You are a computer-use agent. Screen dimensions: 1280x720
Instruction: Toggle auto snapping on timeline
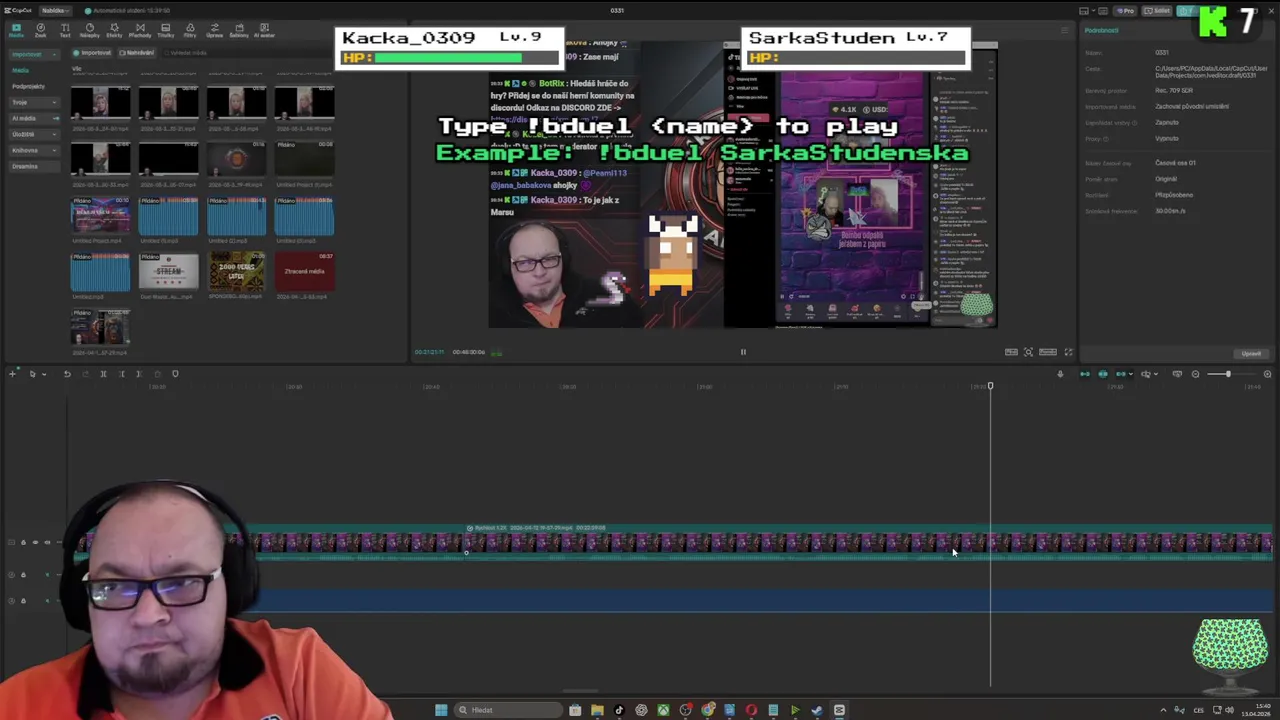pos(1103,374)
